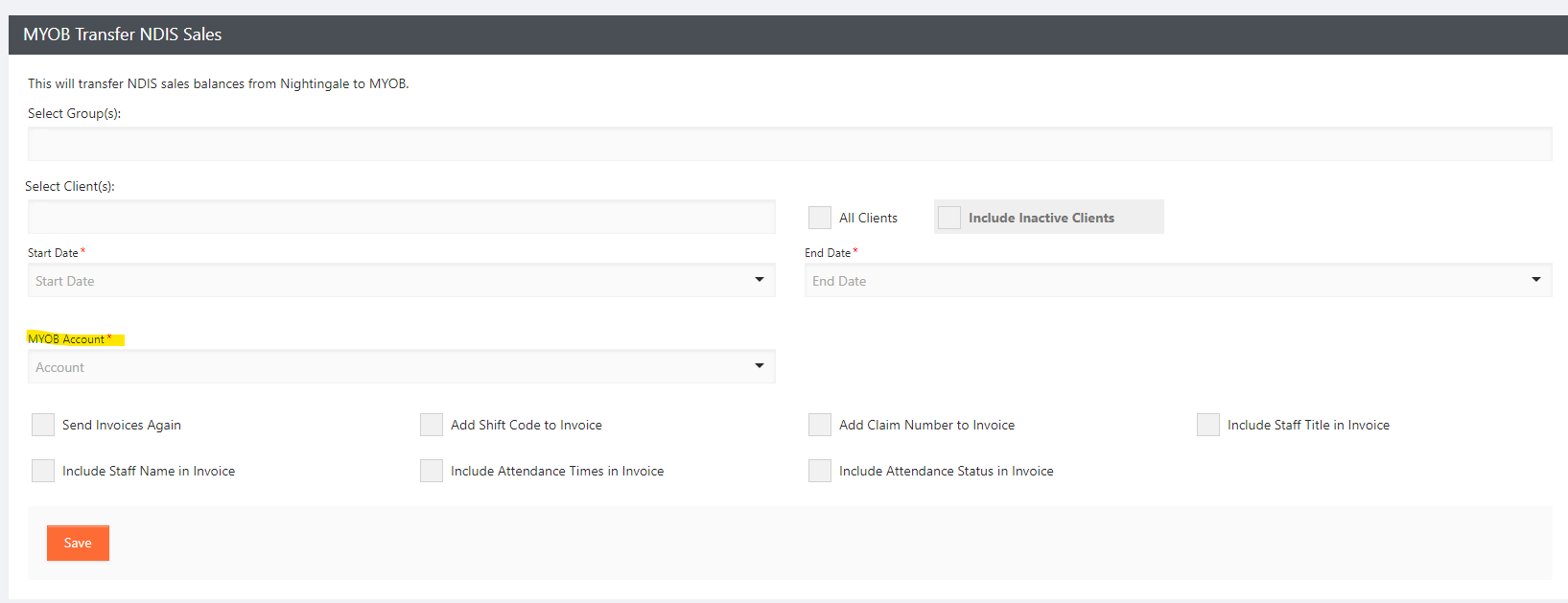Viewport: 1568px width, 603px height.
Task: Click the Start Date field label
Action: (x=53, y=253)
